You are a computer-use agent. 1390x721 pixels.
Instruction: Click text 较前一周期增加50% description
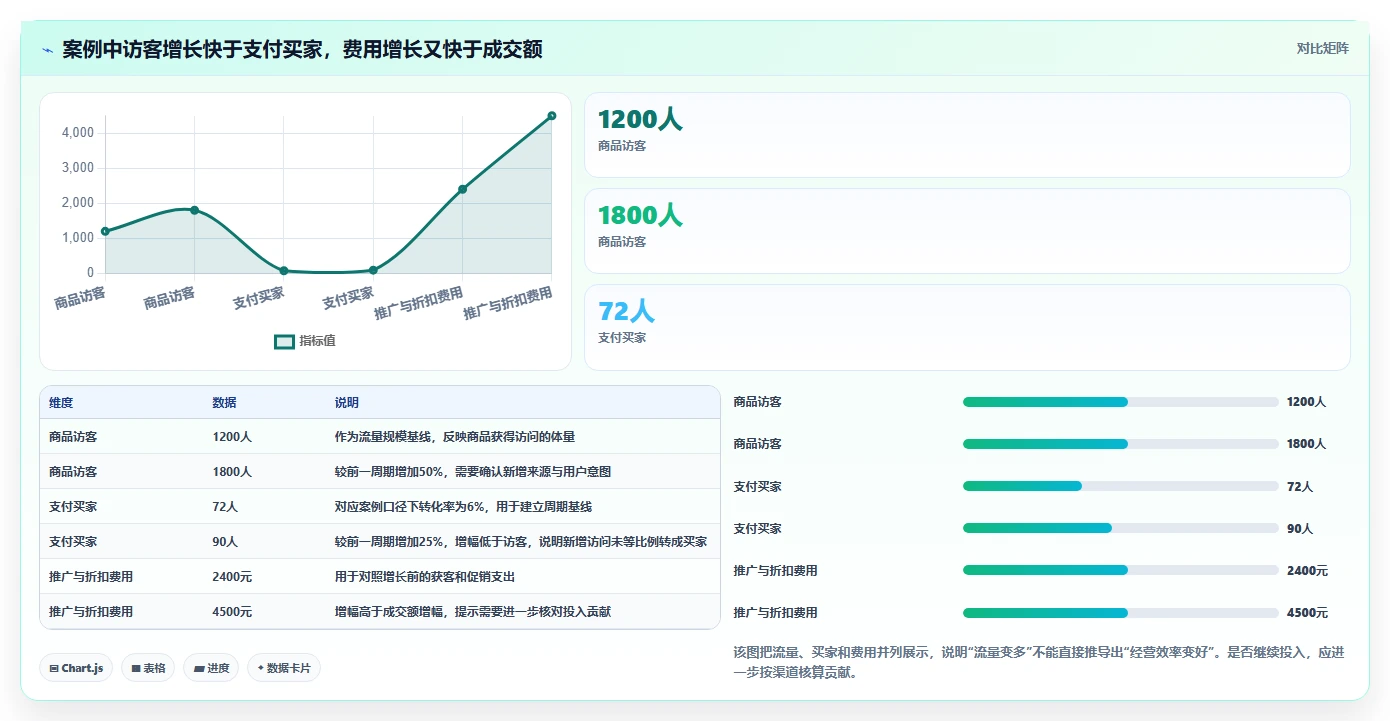click(473, 472)
